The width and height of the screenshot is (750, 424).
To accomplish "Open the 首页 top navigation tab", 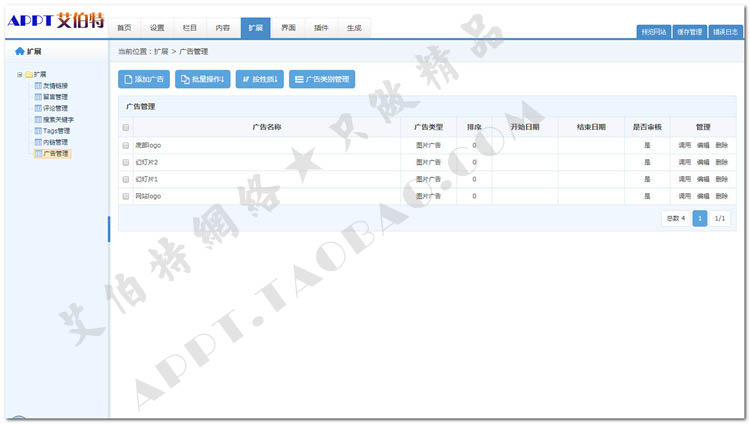I will point(124,28).
